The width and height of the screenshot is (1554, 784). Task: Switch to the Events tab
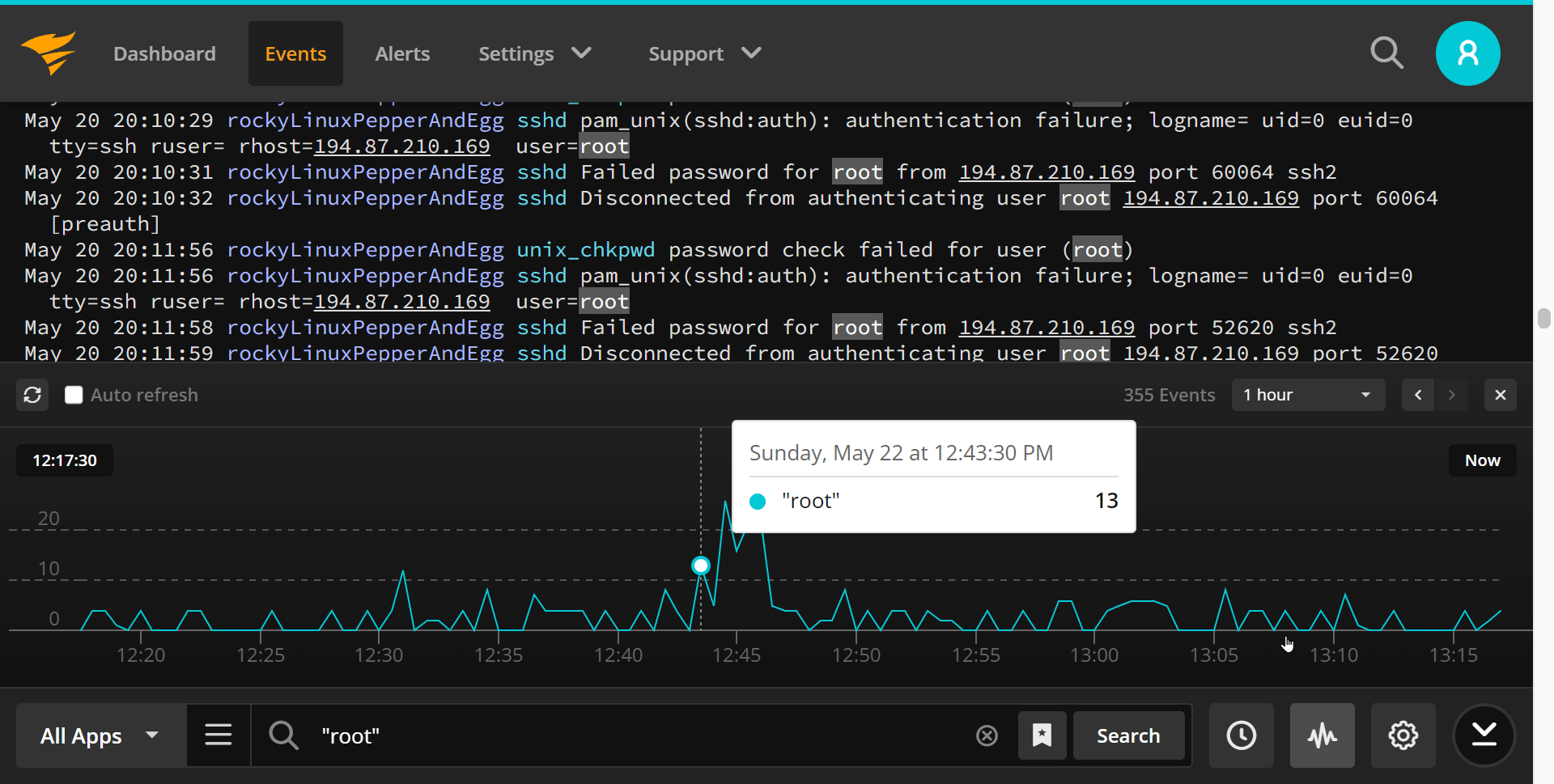[x=295, y=53]
